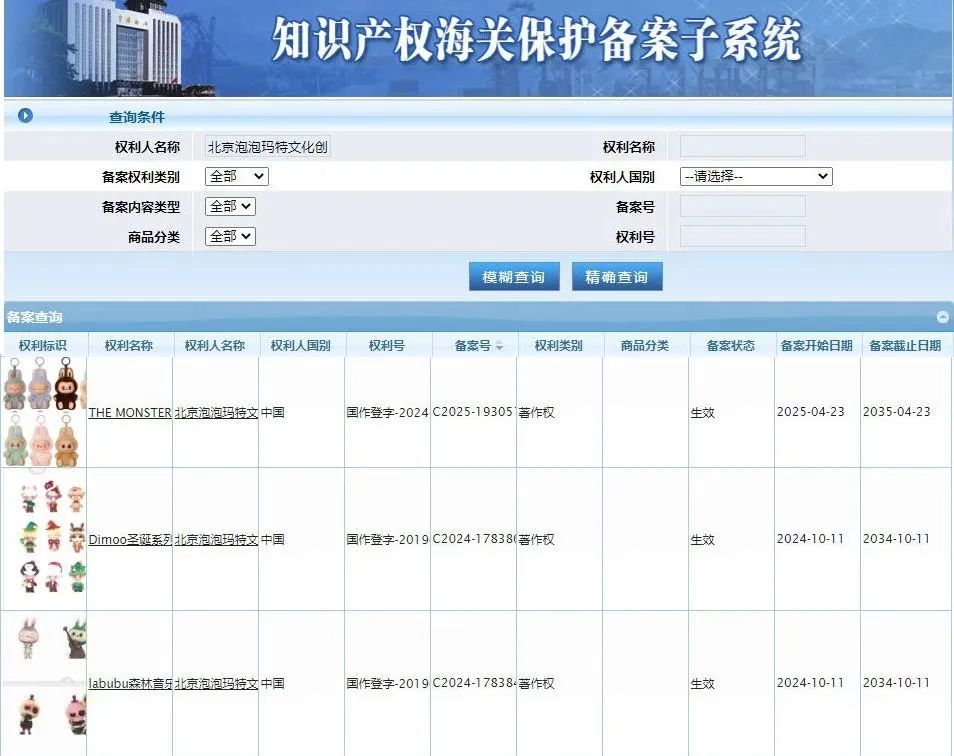Click the 权利类别 column header

pyautogui.click(x=559, y=345)
